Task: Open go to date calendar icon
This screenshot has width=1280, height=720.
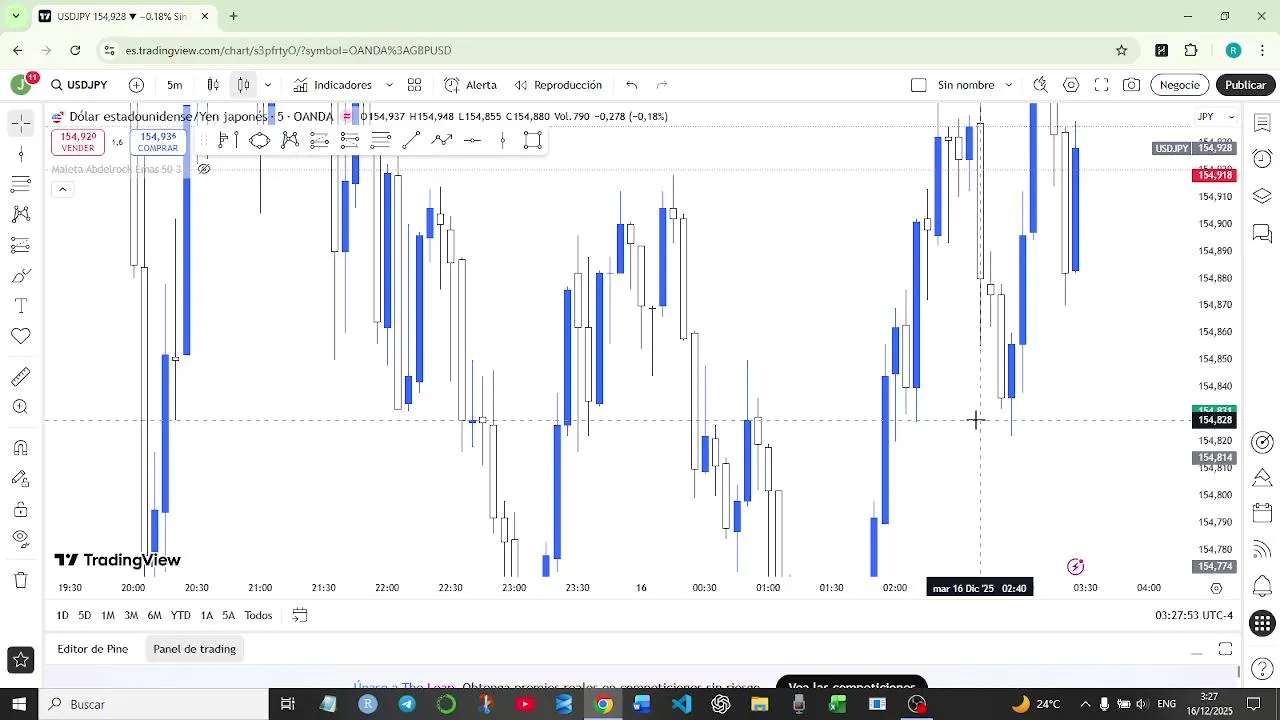Action: click(299, 615)
